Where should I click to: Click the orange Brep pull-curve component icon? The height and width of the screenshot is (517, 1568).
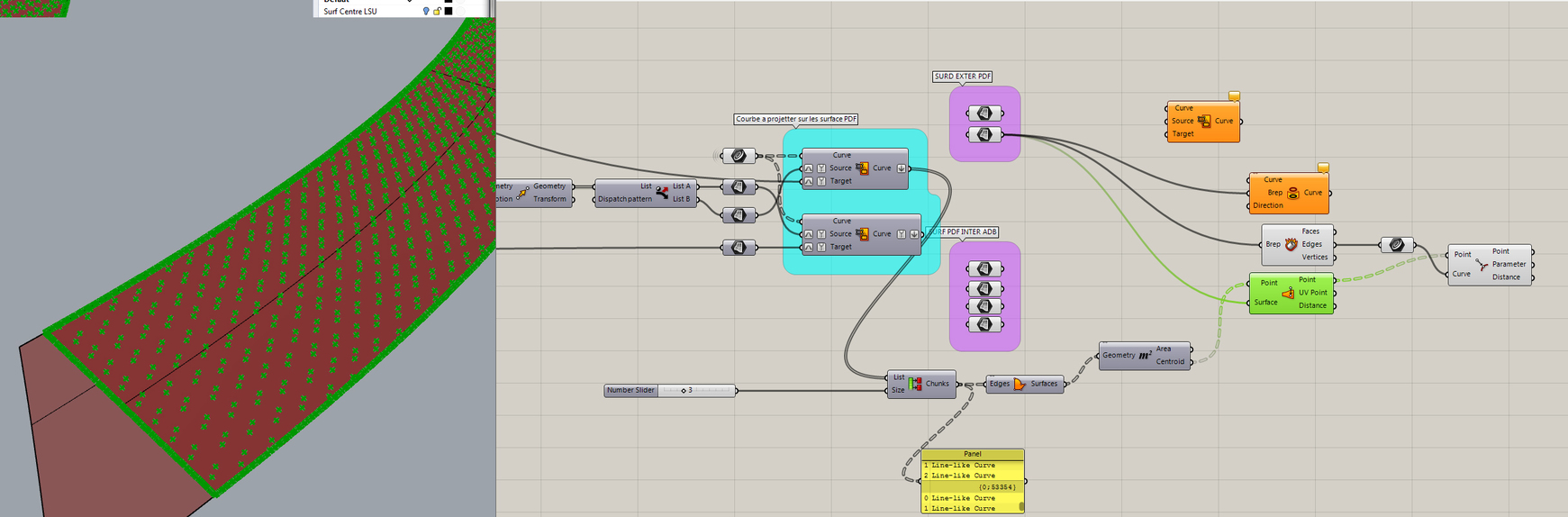[1293, 193]
